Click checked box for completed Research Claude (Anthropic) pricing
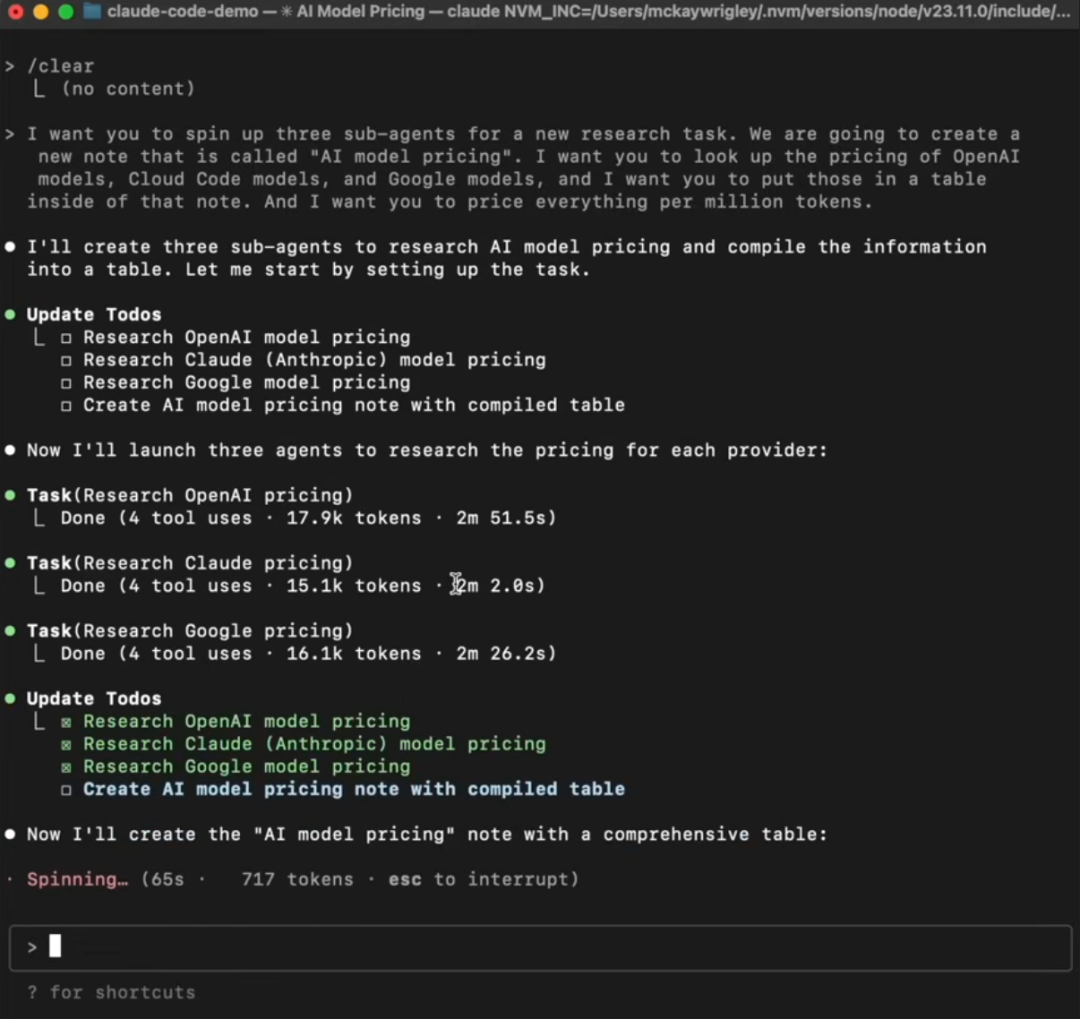The image size is (1080, 1019). (66, 745)
